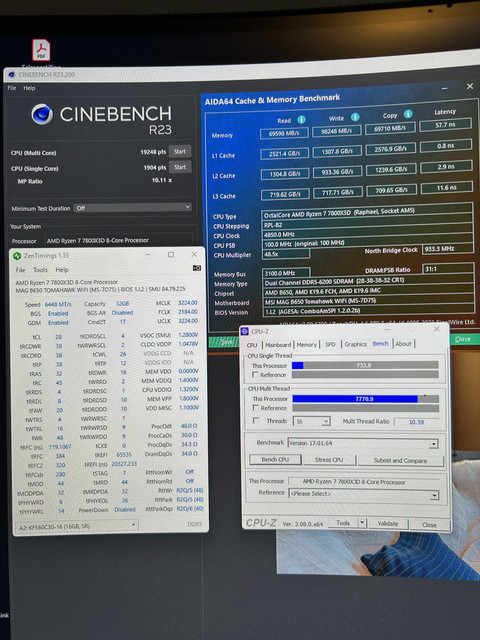Image resolution: width=480 pixels, height=640 pixels.
Task: Click Submit and Compare button
Action: pos(400,461)
